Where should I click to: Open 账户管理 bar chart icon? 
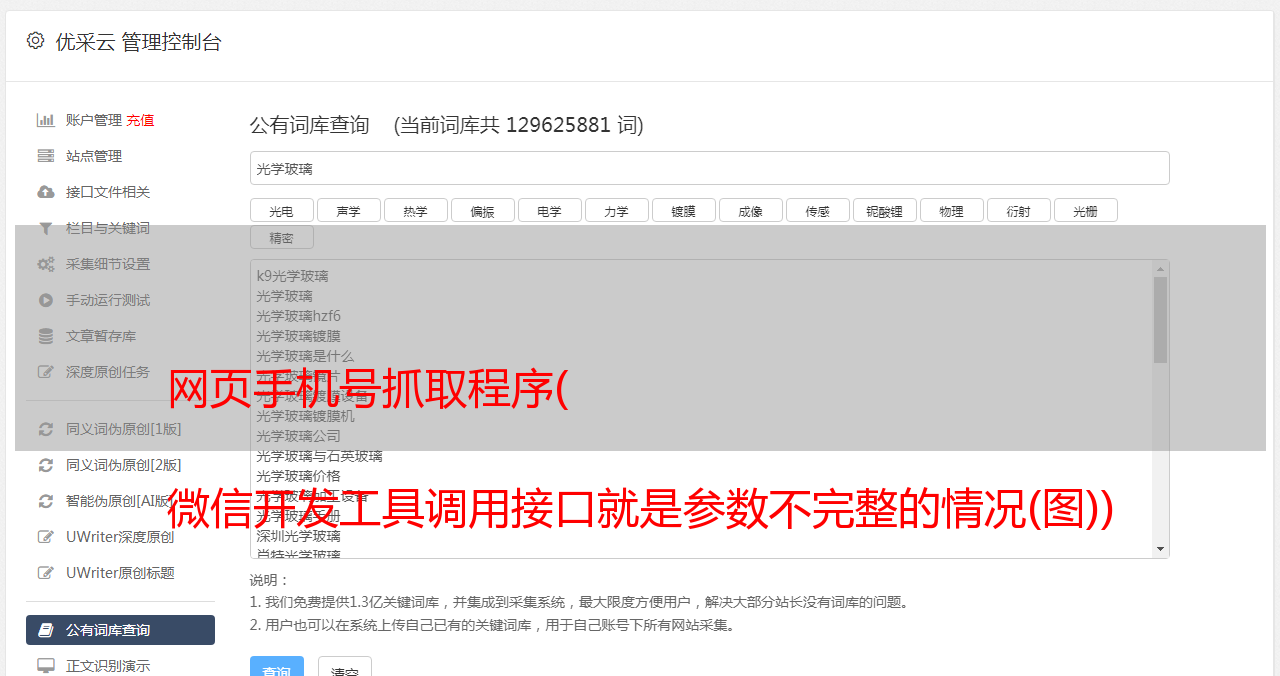coord(45,120)
